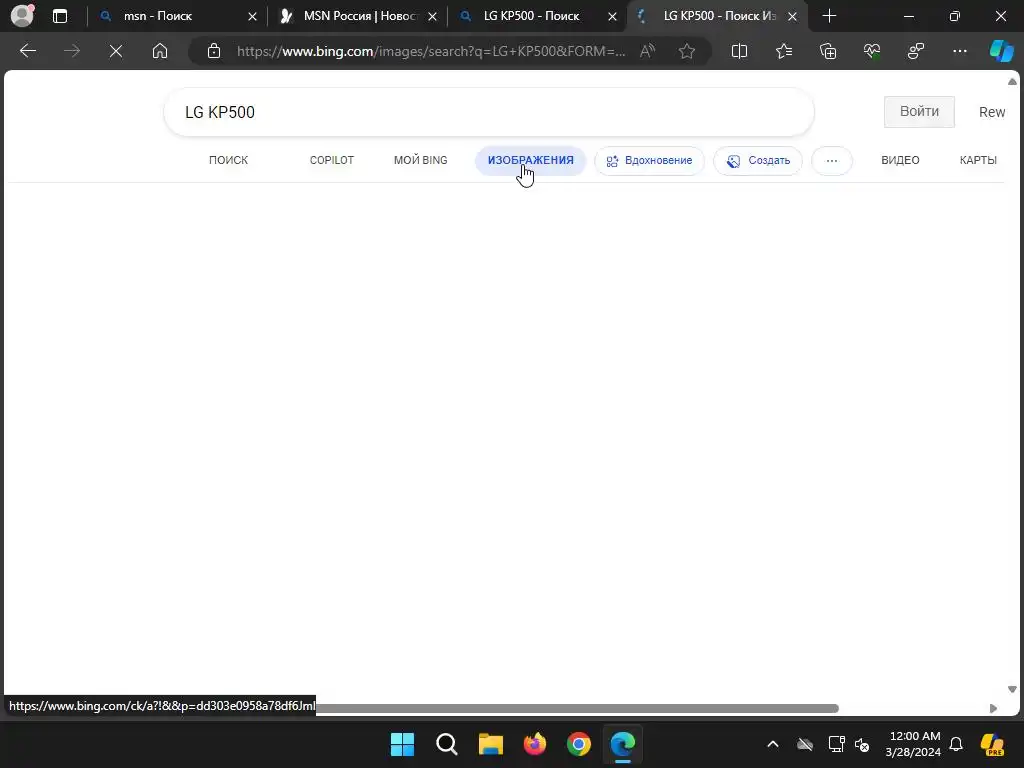Image resolution: width=1024 pixels, height=768 pixels.
Task: View site information lock icon
Action: (214, 51)
